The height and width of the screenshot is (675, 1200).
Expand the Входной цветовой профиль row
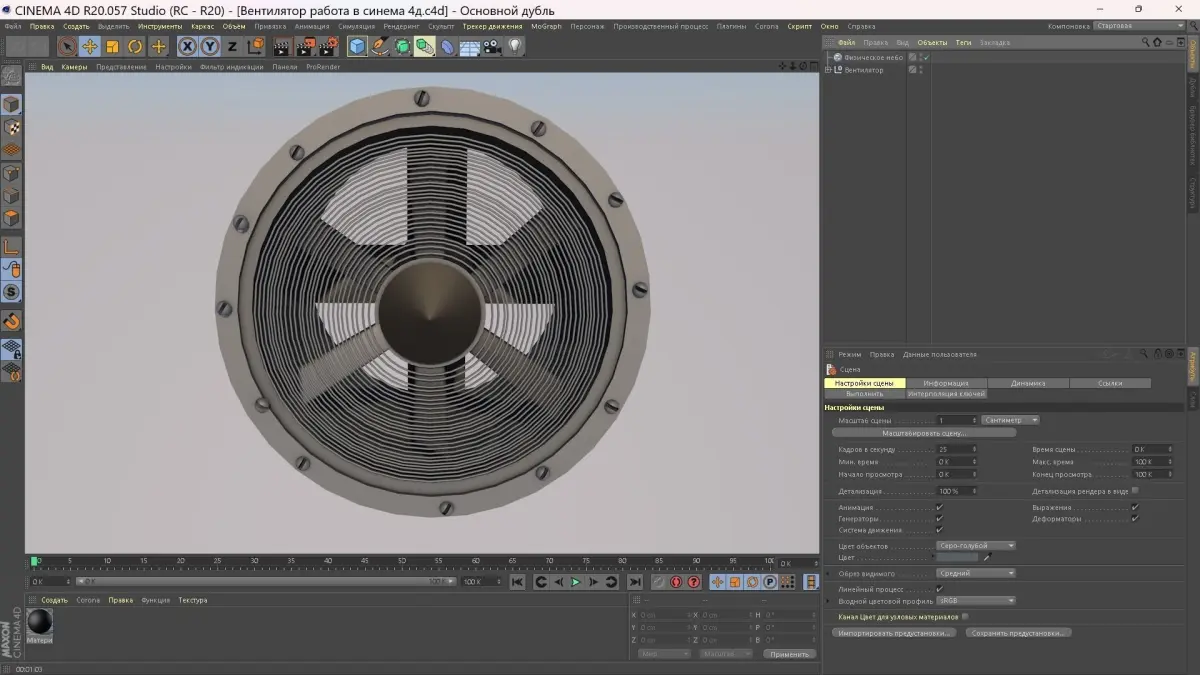pos(829,601)
